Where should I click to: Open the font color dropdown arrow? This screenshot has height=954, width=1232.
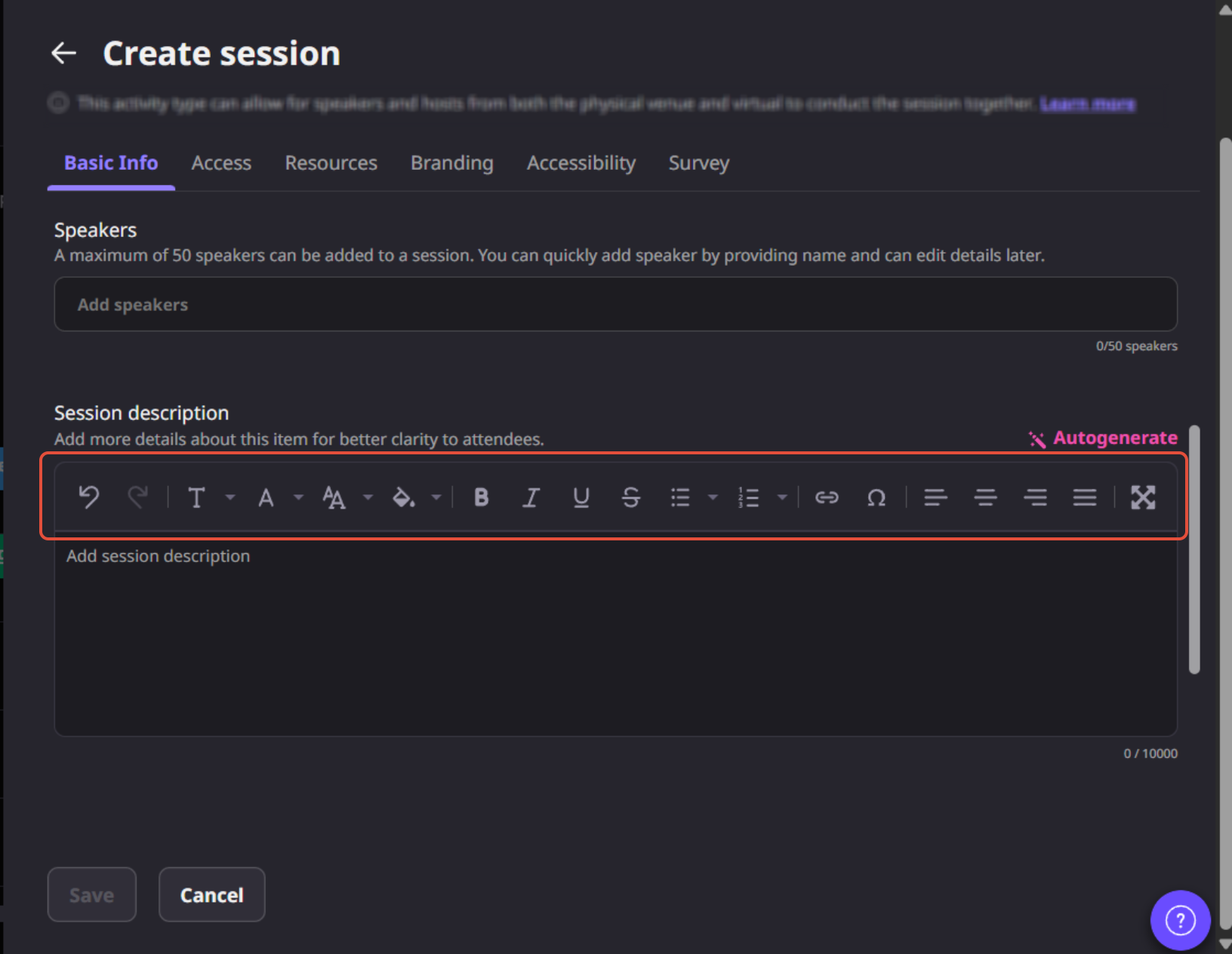click(x=299, y=497)
